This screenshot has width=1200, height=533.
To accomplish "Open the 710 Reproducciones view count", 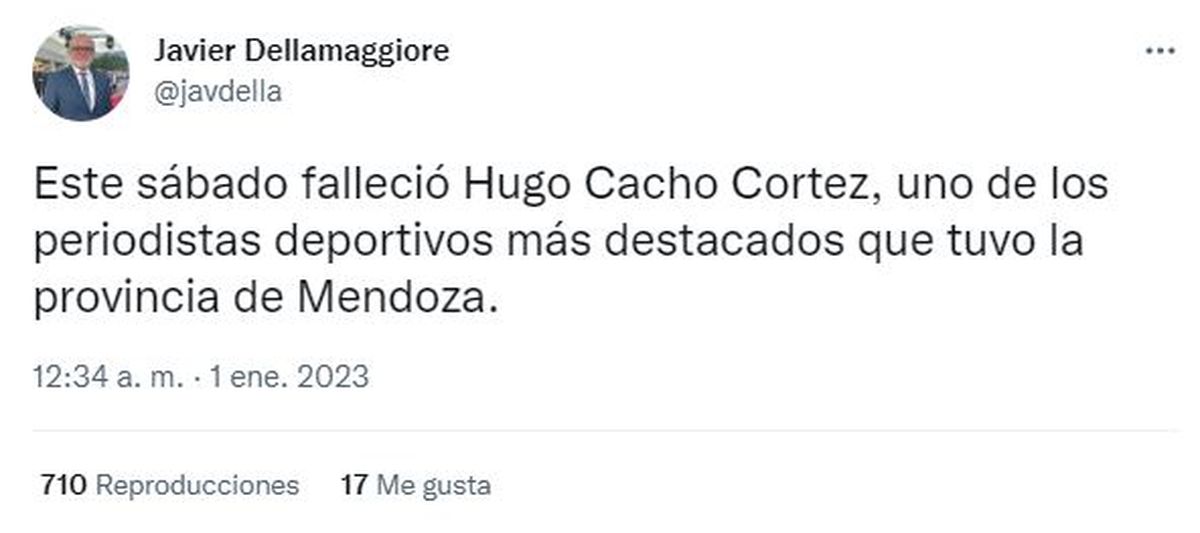I will click(170, 486).
